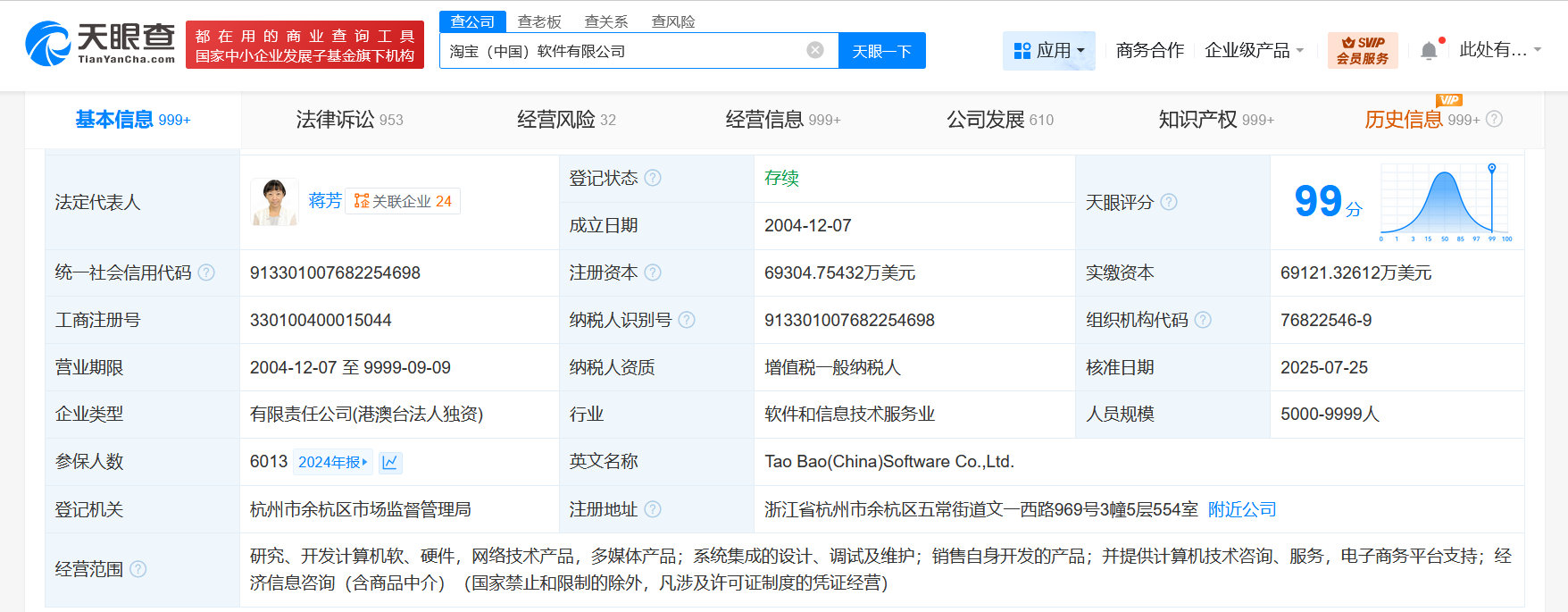Image resolution: width=1568 pixels, height=612 pixels.
Task: Click the TianYanCha logo
Action: (100, 44)
